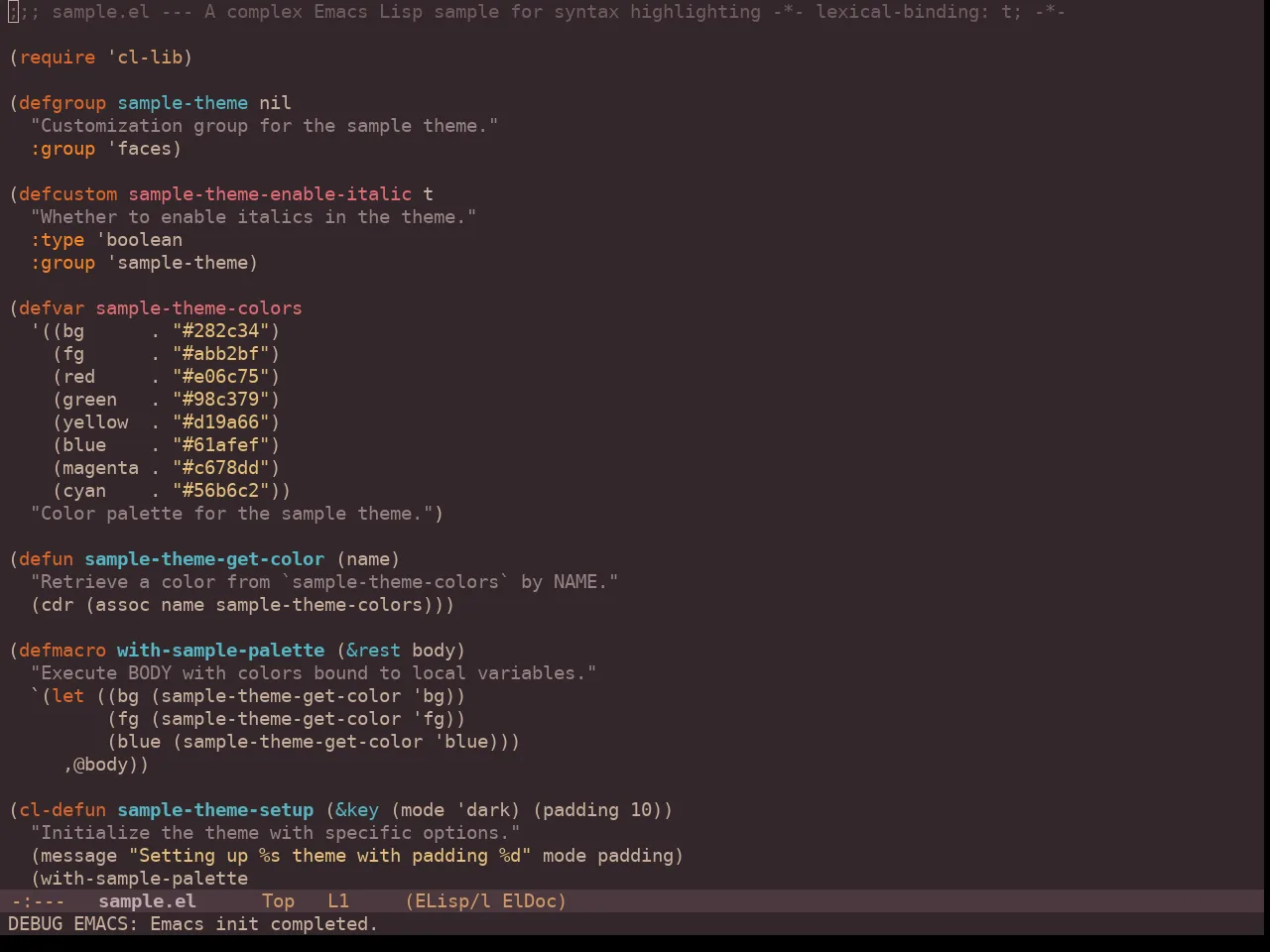Click 'yellow' key in color alist
This screenshot has height=952, width=1270.
click(x=95, y=422)
